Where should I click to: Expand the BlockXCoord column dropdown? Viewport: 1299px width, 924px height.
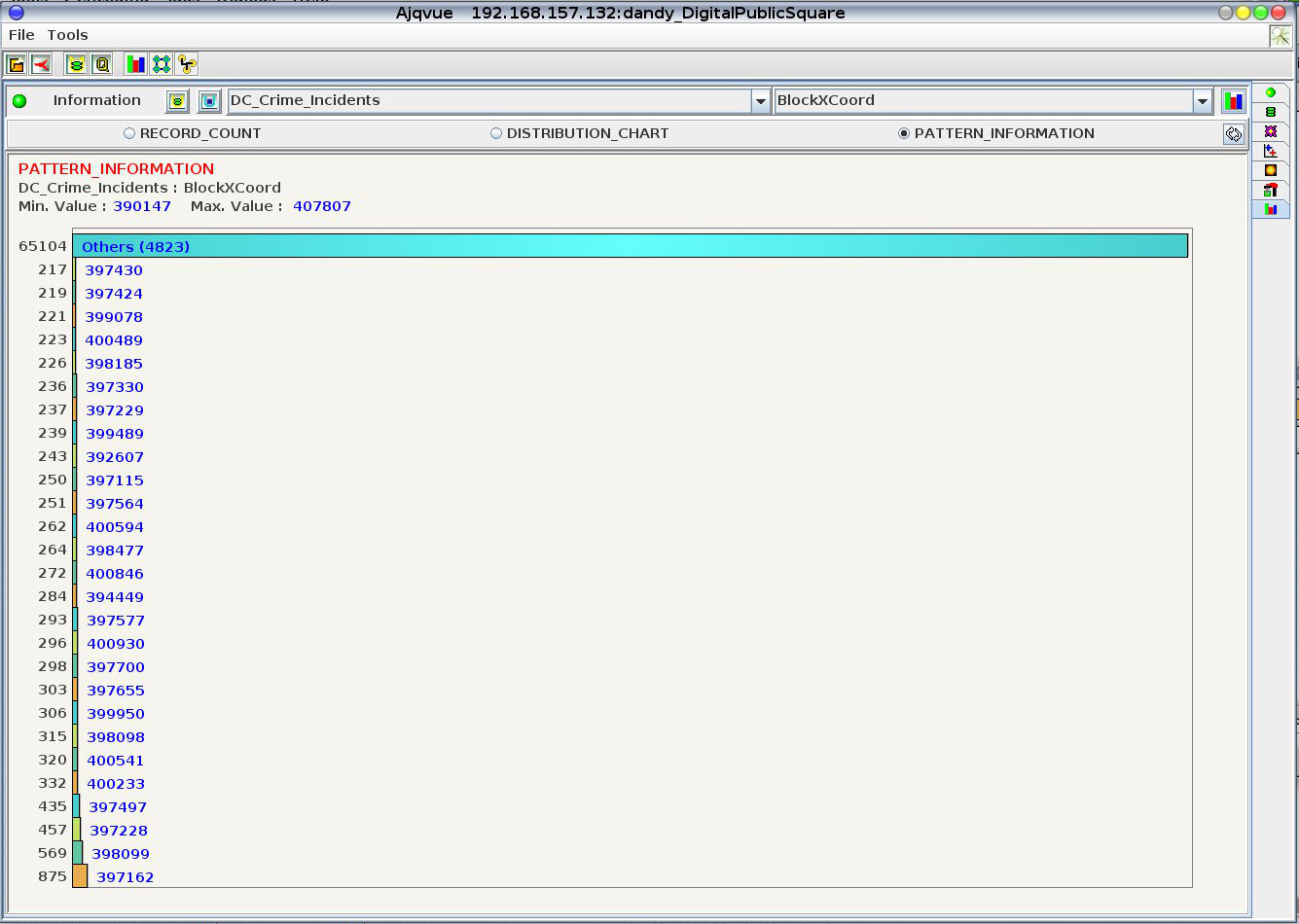(1202, 101)
